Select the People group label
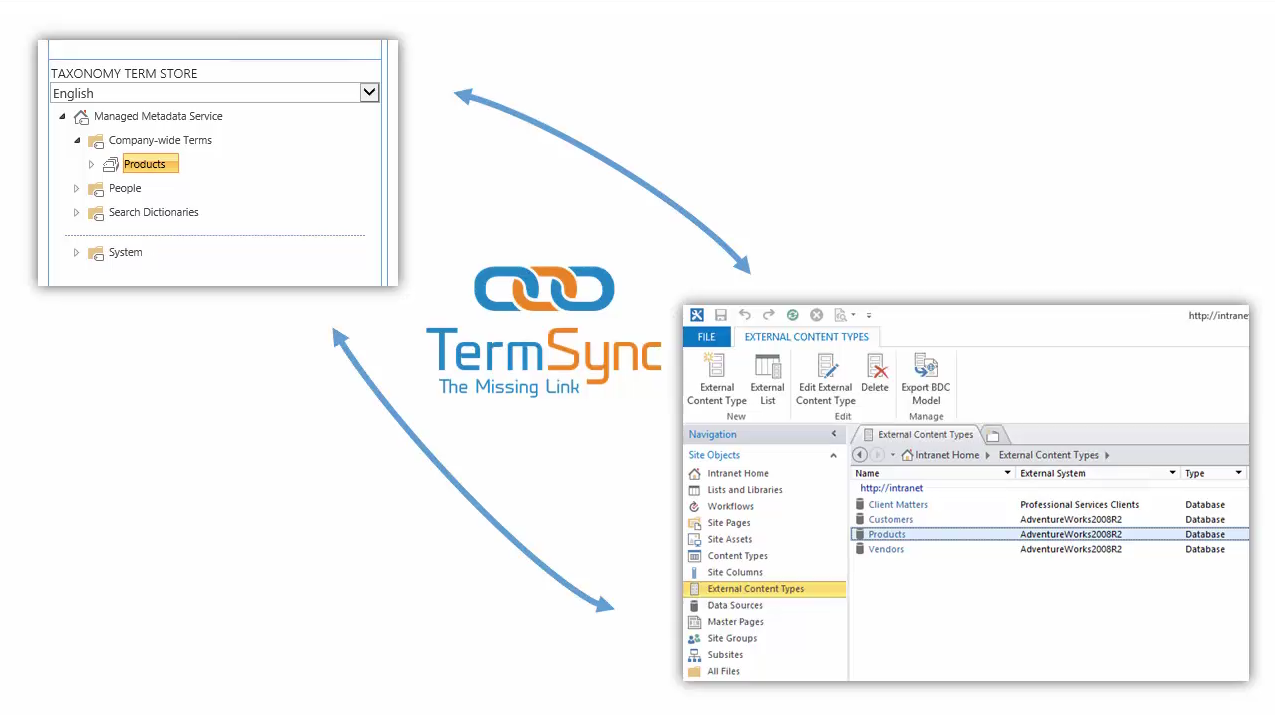 [x=125, y=188]
